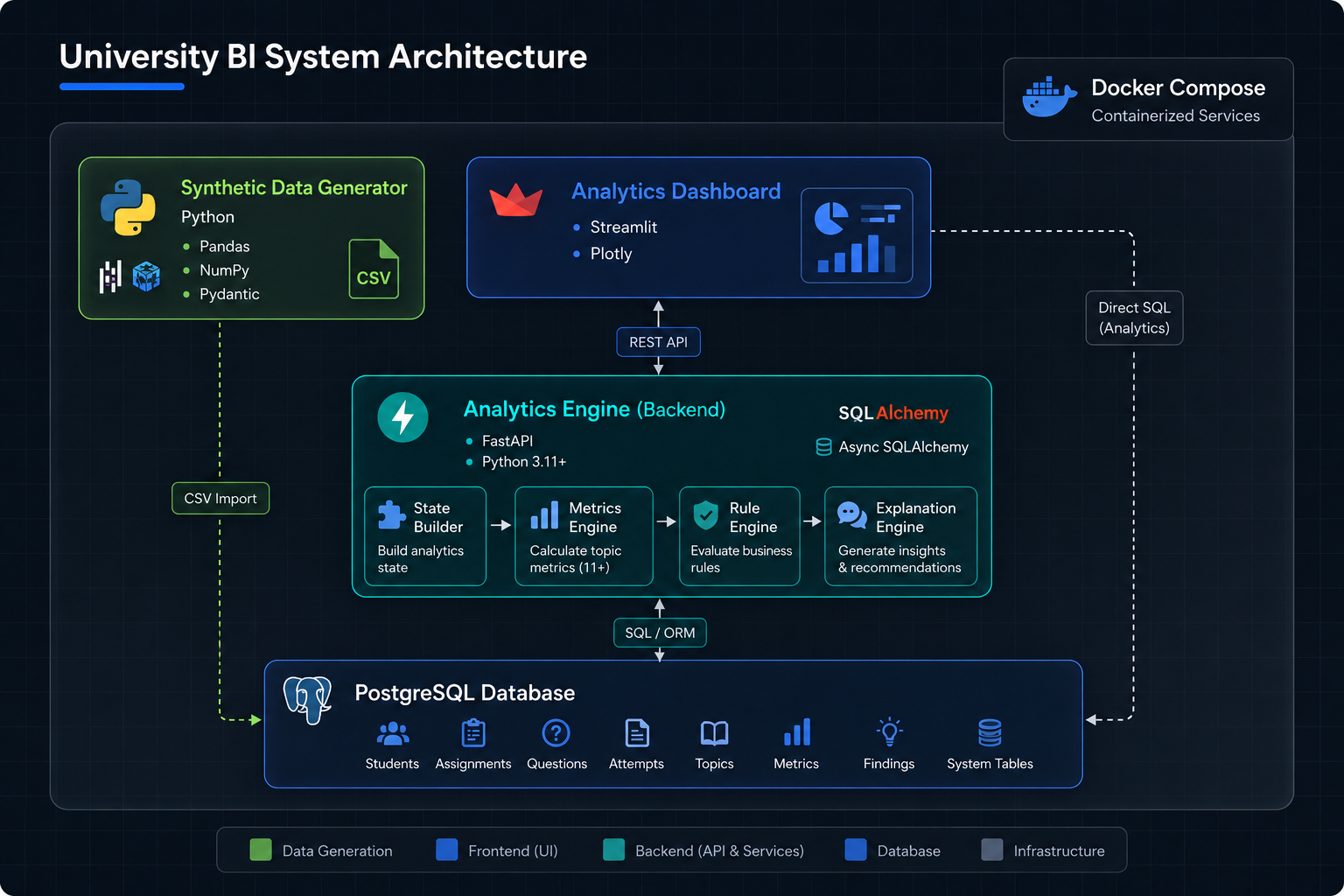1344x896 pixels.
Task: Click the teal Backend legend swatch
Action: (x=614, y=850)
